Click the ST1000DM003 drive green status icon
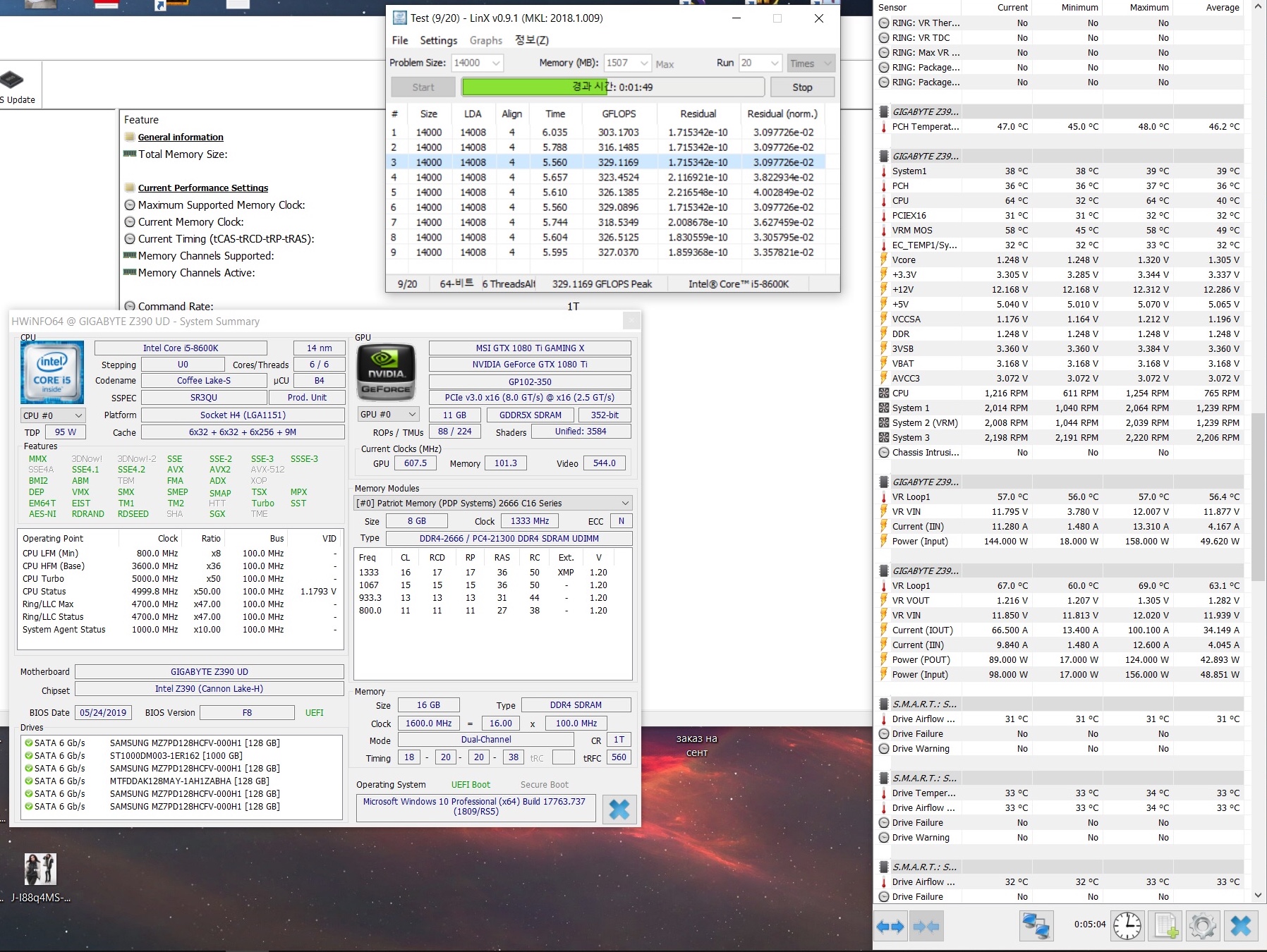Screen dimensions: 1267x952 click(29, 755)
